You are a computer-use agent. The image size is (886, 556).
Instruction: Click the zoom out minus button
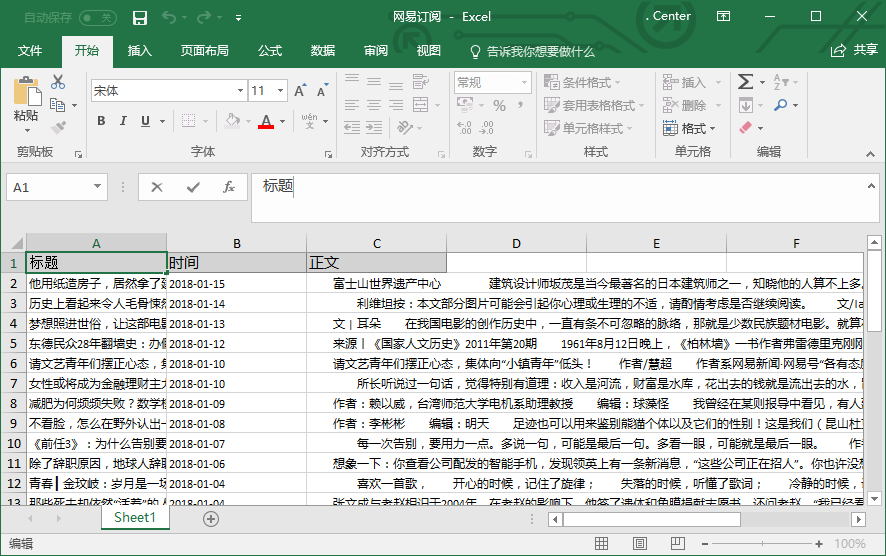pyautogui.click(x=705, y=544)
